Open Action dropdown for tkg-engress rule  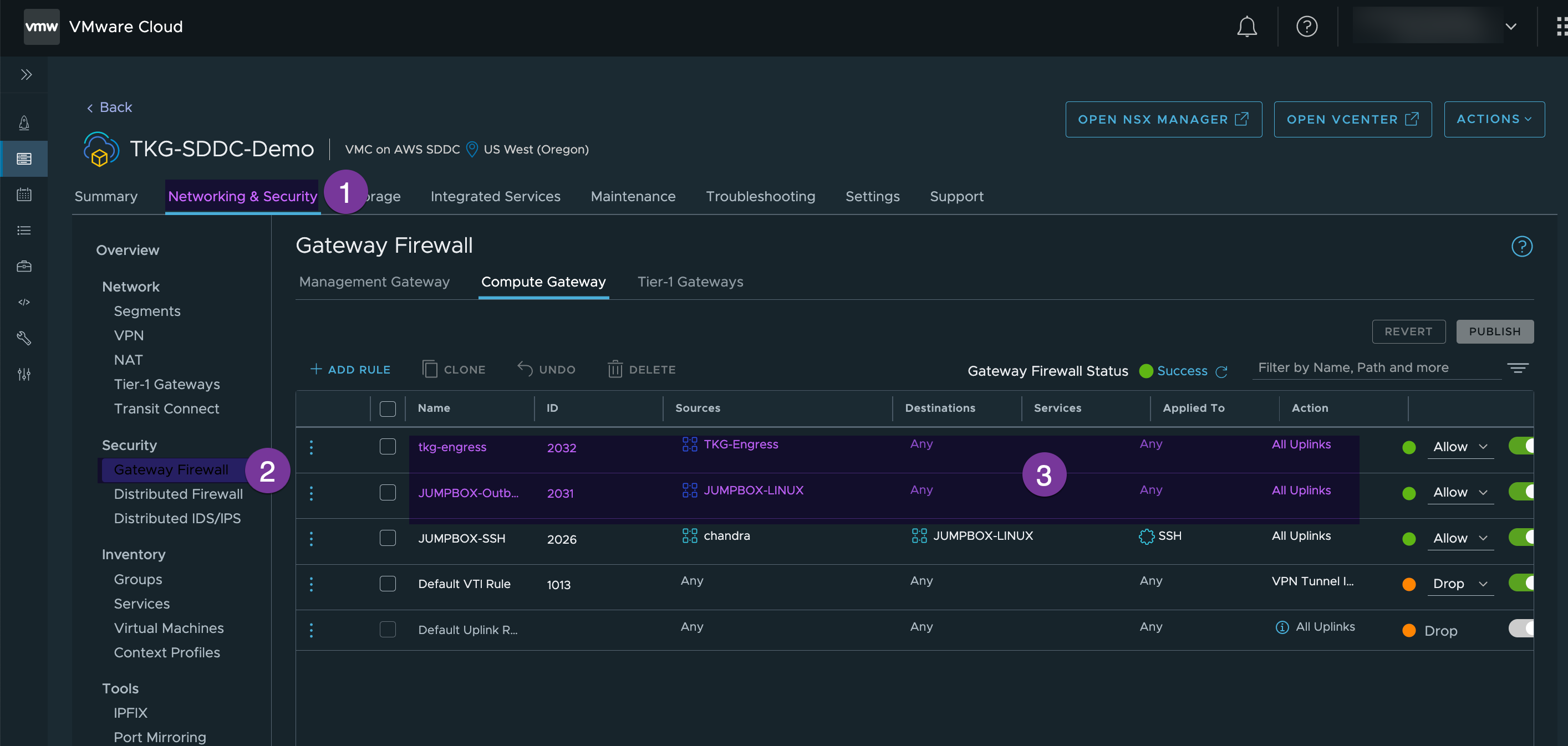[x=1460, y=447]
